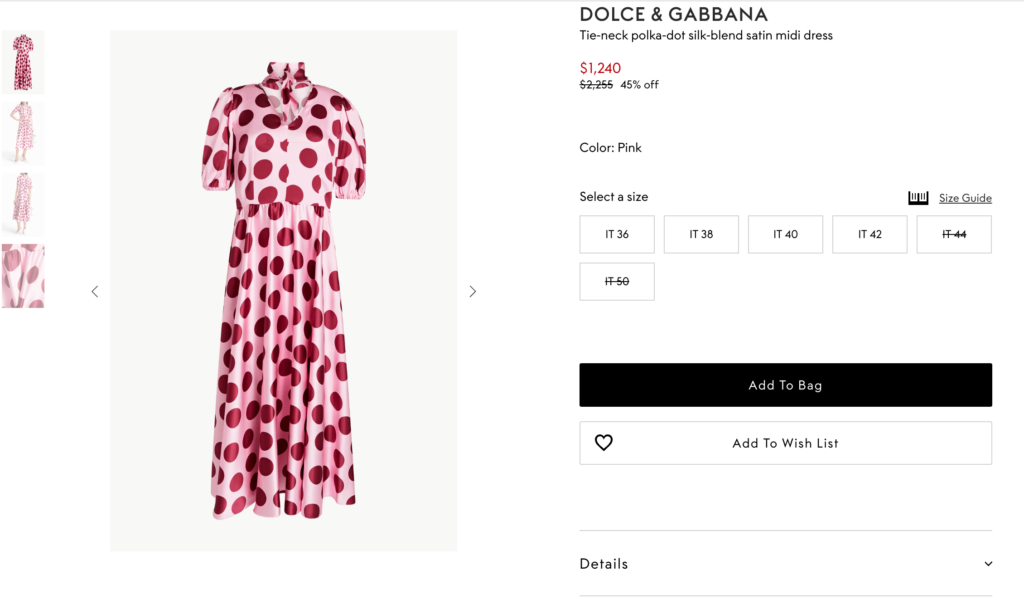
Task: Click the crossed-out IT 44 size
Action: (x=953, y=234)
